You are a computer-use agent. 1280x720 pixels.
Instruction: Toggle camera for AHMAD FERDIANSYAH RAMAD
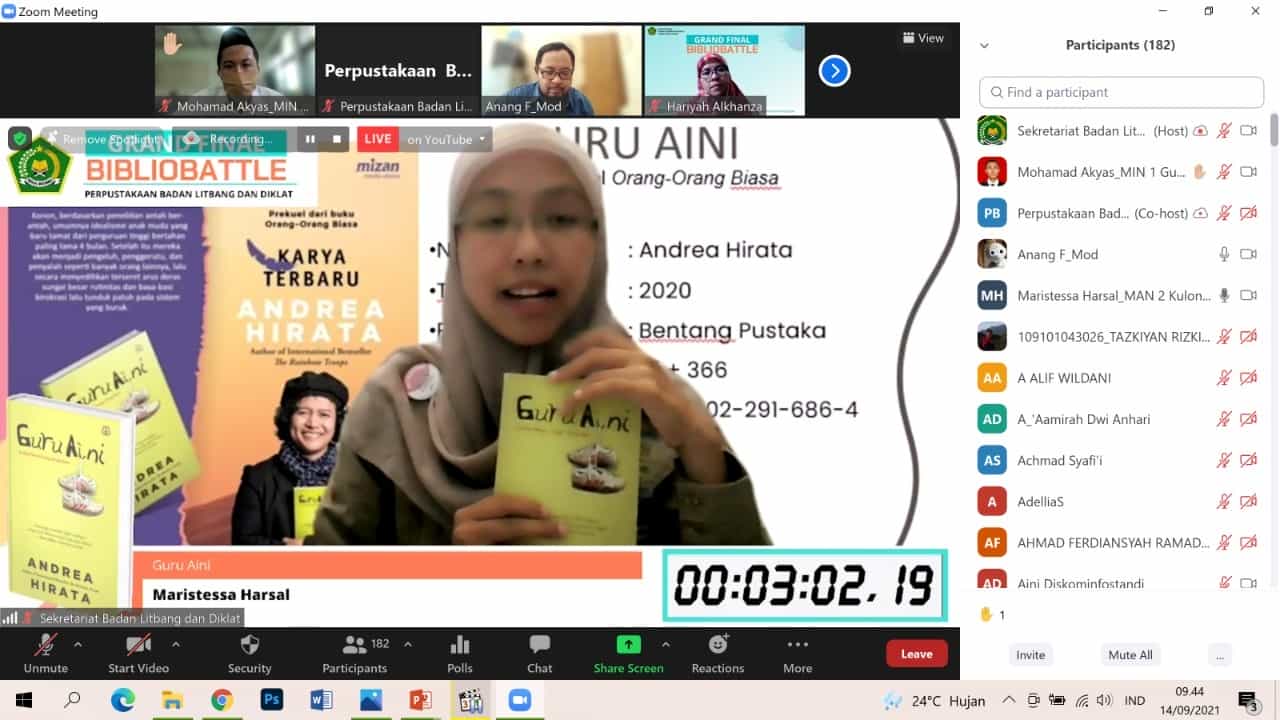coord(1248,542)
